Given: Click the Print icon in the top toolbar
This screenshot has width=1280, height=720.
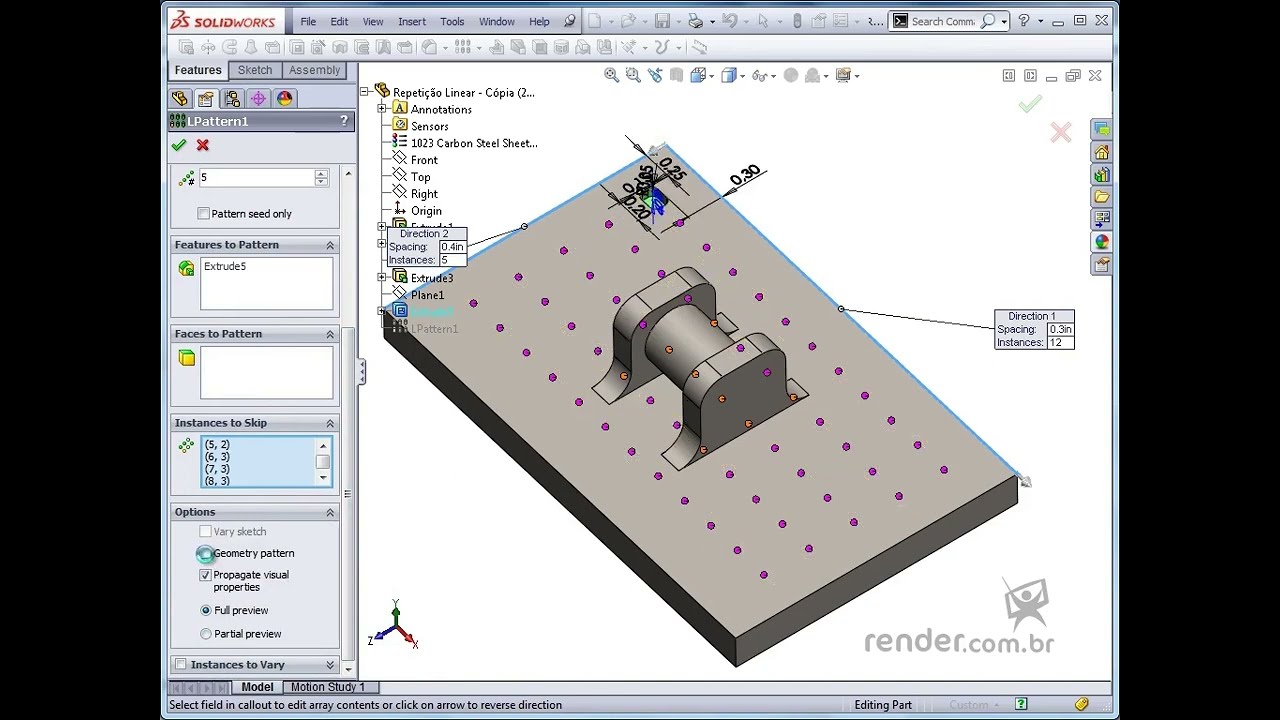Looking at the screenshot, I should coord(695,21).
